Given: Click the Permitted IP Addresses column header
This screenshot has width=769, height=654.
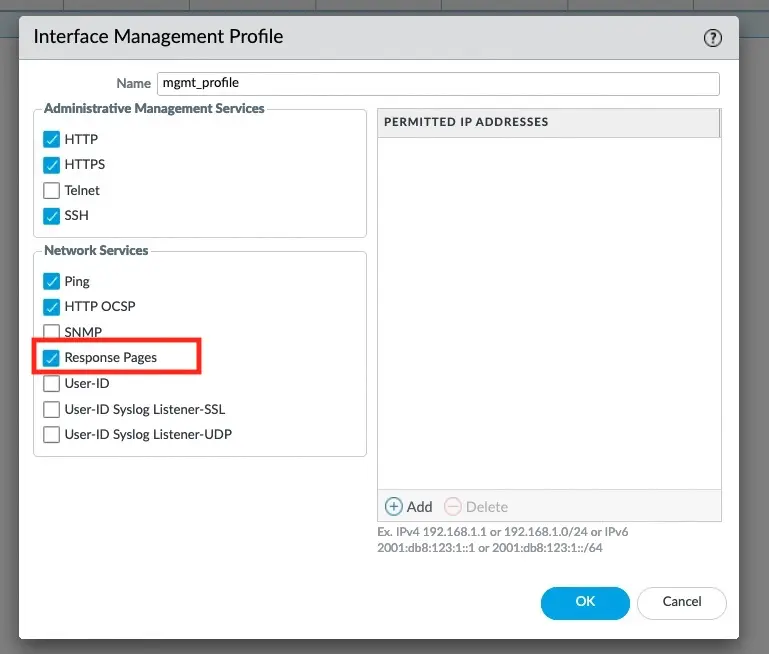Looking at the screenshot, I should point(548,122).
